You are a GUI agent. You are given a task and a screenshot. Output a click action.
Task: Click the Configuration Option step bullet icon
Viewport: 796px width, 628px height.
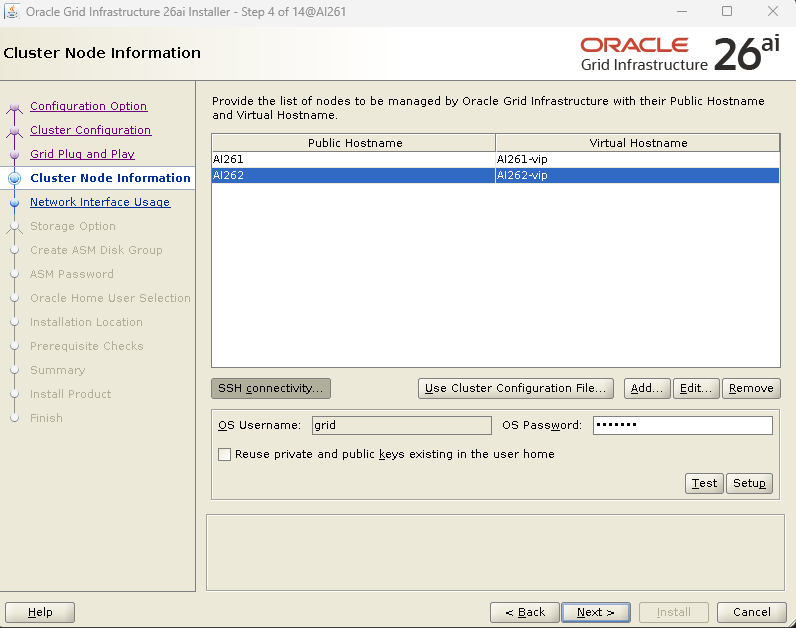(14, 107)
